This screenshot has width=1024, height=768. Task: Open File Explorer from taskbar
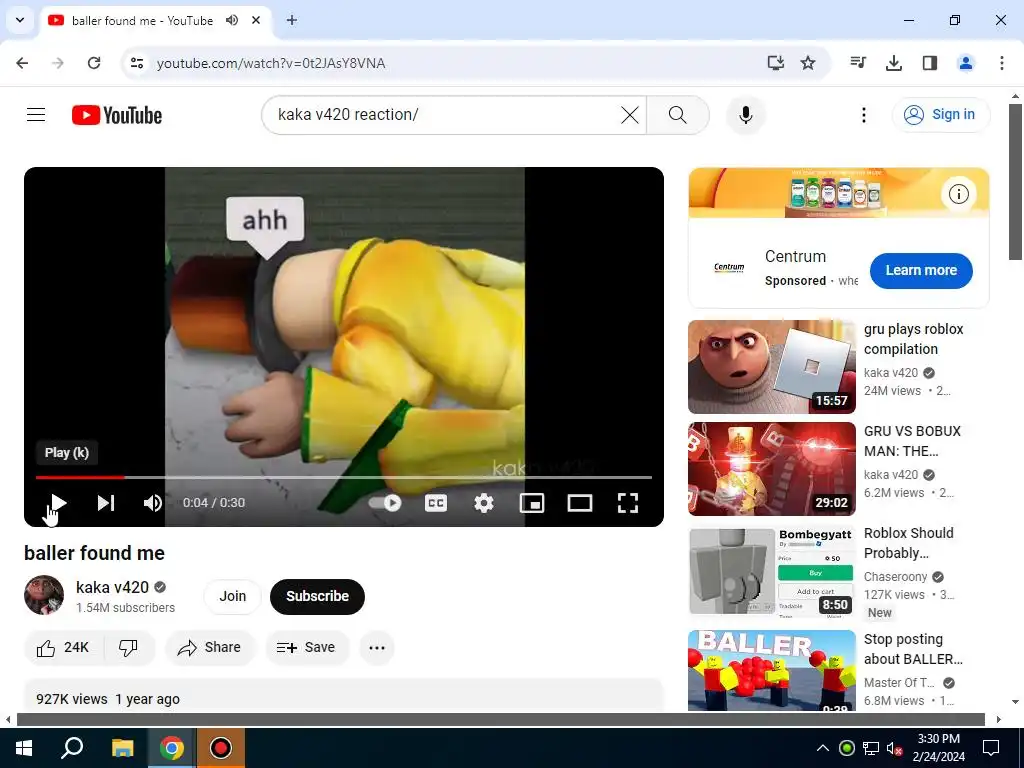click(122, 748)
